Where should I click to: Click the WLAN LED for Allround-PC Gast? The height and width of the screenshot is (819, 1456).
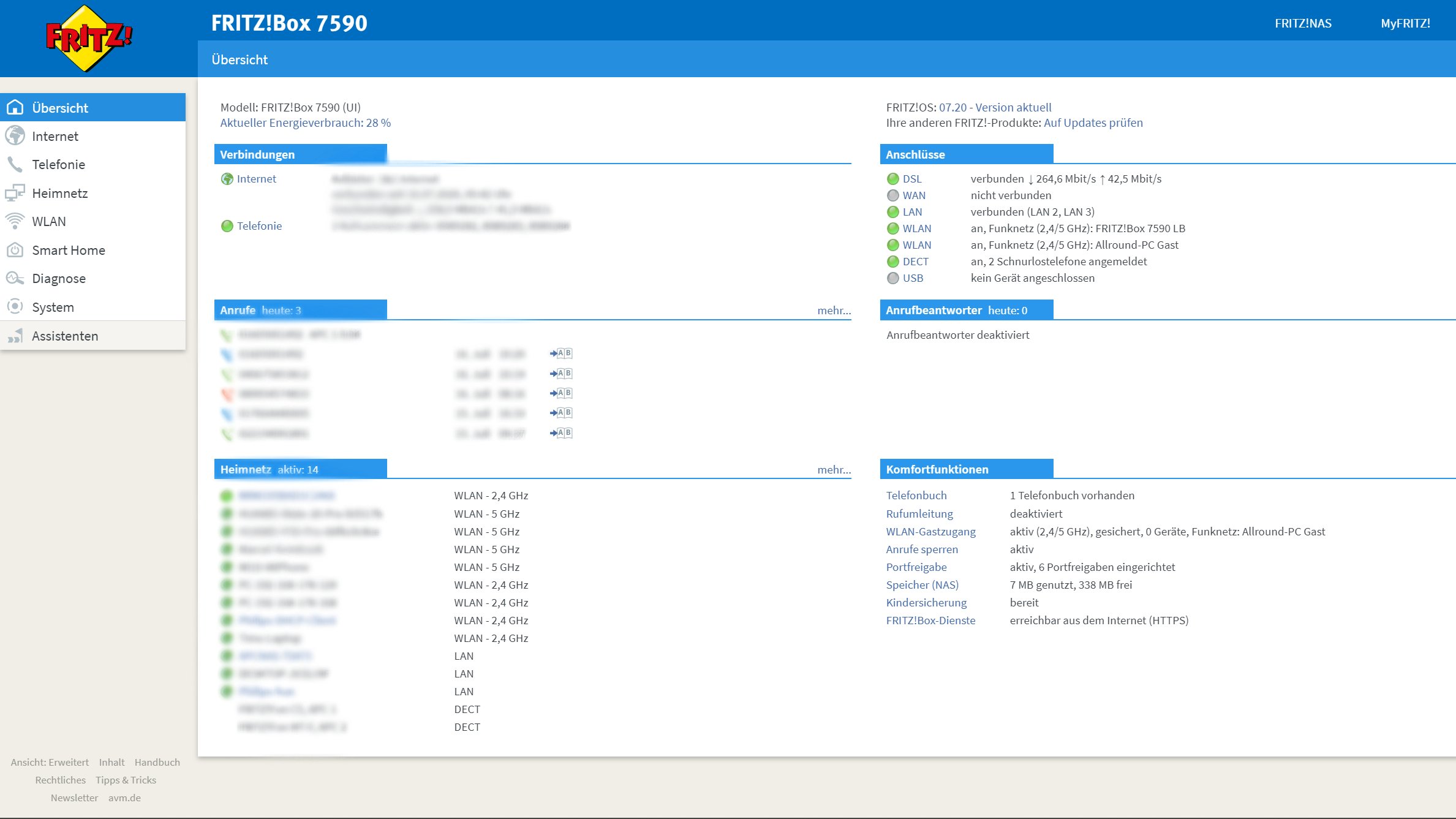point(893,245)
